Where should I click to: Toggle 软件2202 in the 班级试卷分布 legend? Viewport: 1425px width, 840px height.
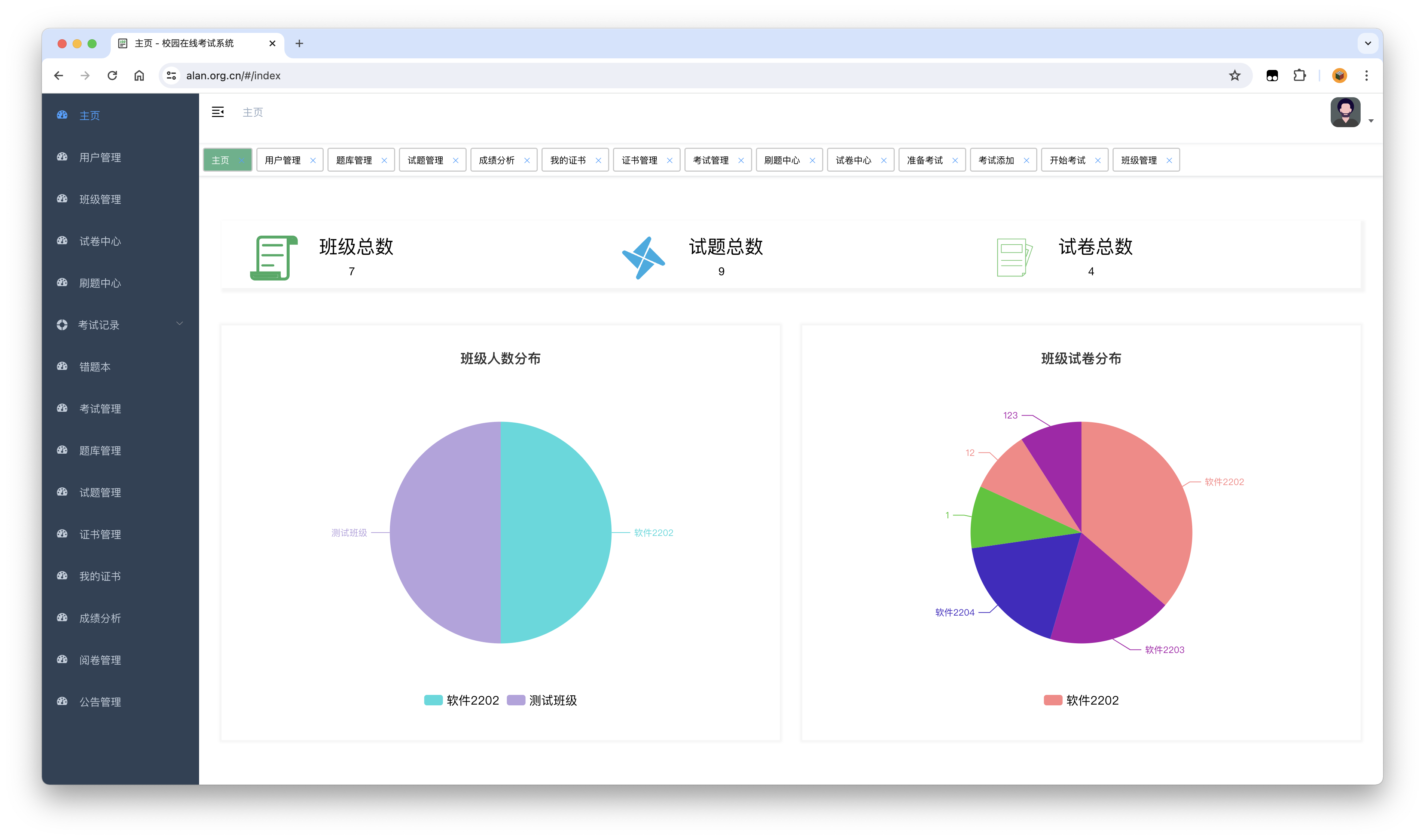tap(1082, 700)
